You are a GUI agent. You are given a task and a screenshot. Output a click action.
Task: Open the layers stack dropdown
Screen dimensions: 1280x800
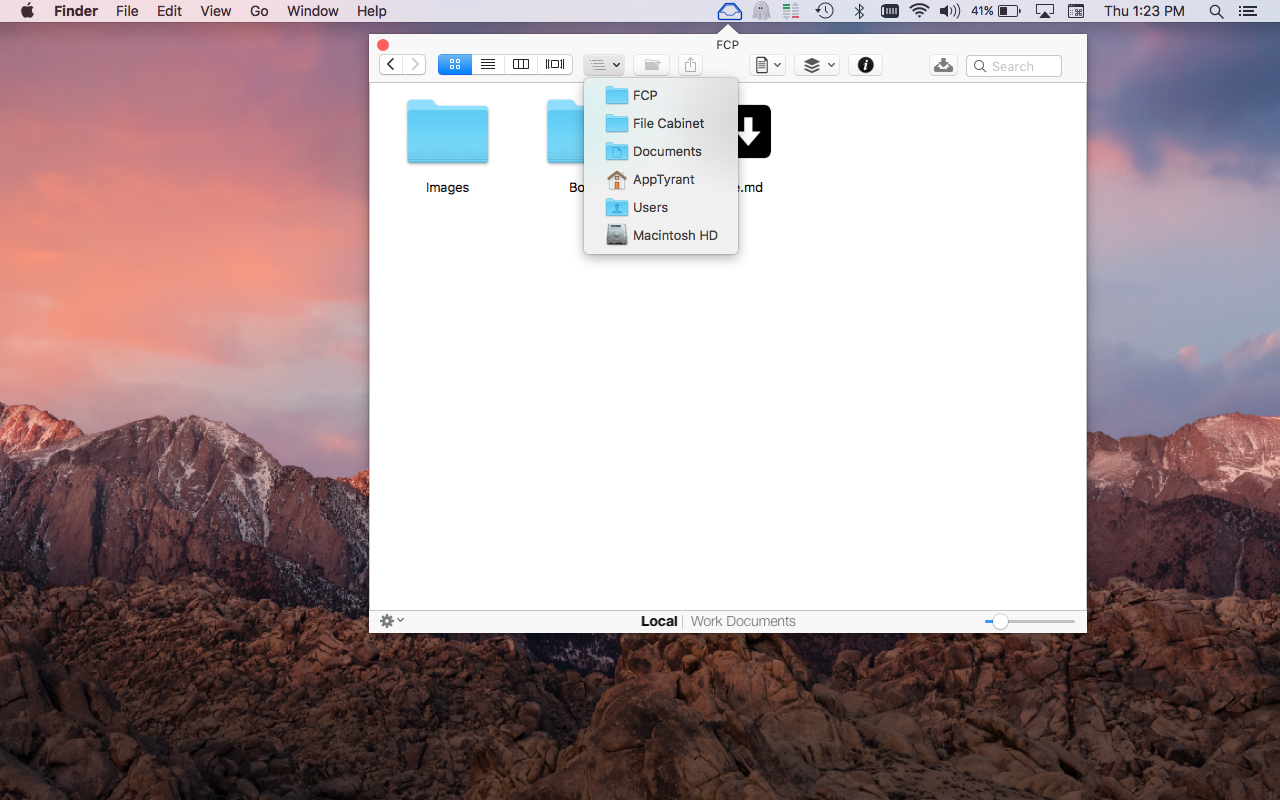[816, 65]
